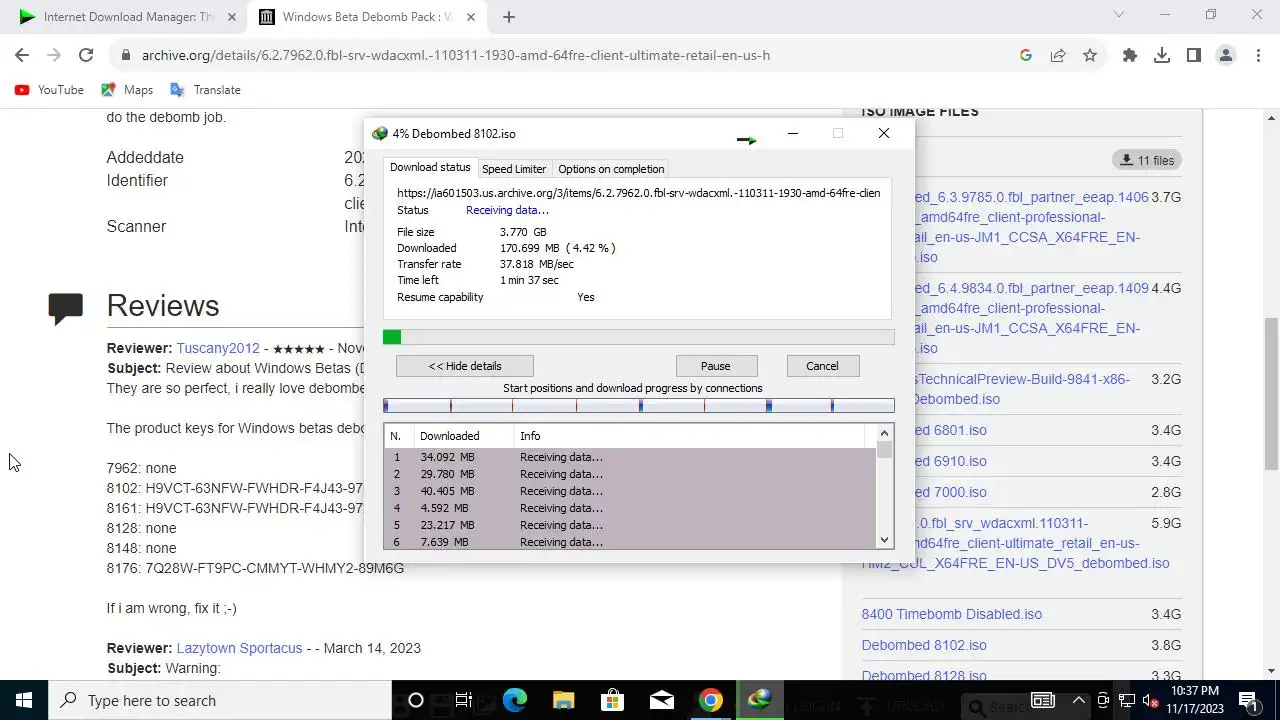Click the green download progress bar
This screenshot has width=1280, height=720.
tap(639, 338)
